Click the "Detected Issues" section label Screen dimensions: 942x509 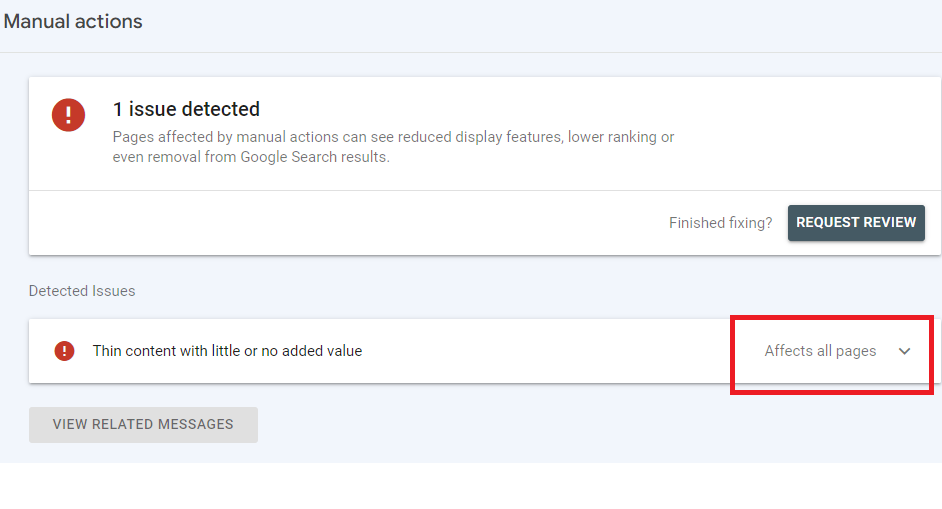[82, 291]
